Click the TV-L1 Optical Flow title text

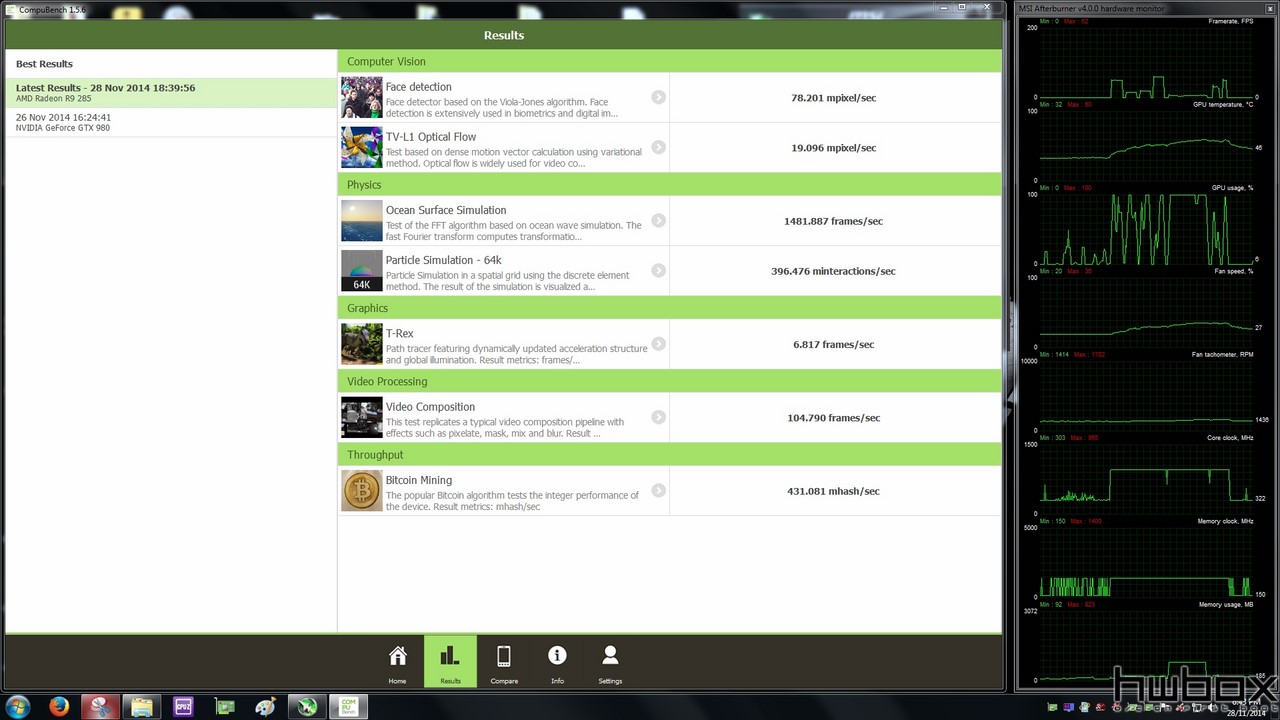point(431,137)
